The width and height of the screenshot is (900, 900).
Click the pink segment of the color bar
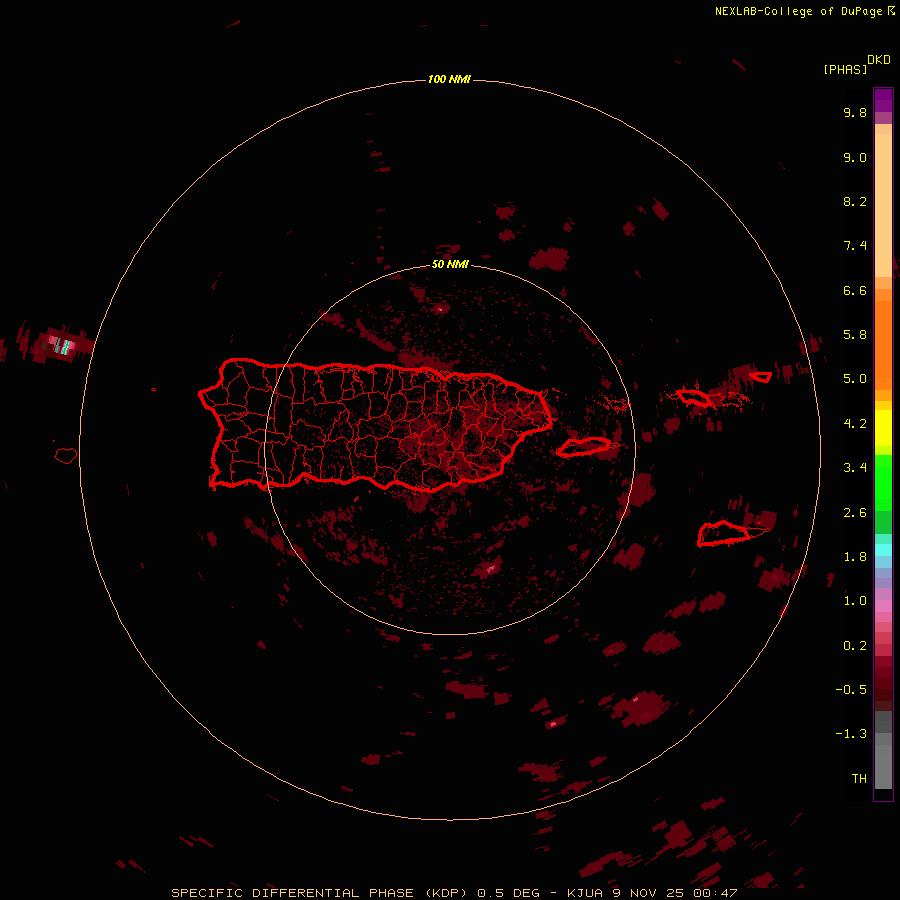pyautogui.click(x=883, y=606)
